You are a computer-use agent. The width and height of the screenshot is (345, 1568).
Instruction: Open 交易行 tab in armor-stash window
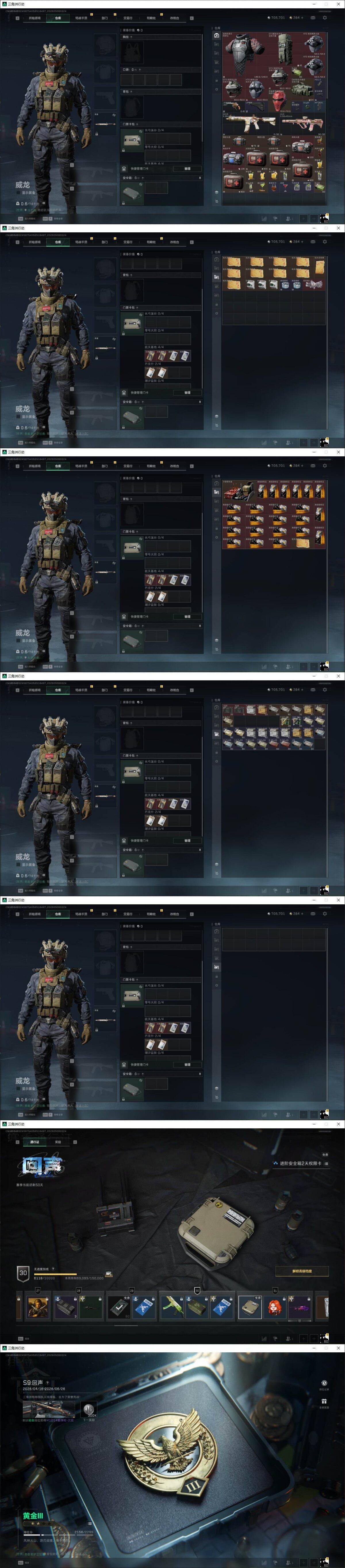[128, 18]
